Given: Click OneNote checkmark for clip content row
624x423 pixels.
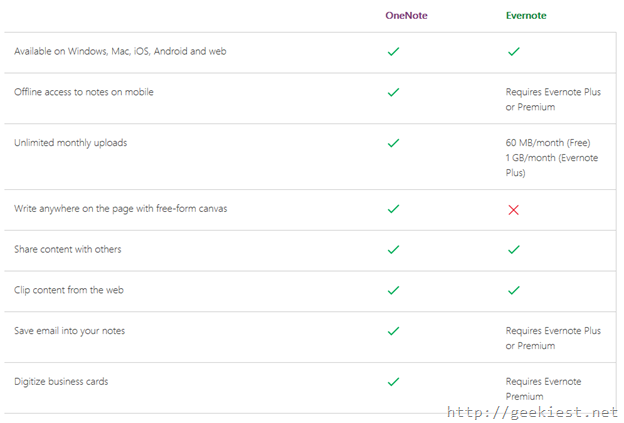Looking at the screenshot, I should 393,290.
